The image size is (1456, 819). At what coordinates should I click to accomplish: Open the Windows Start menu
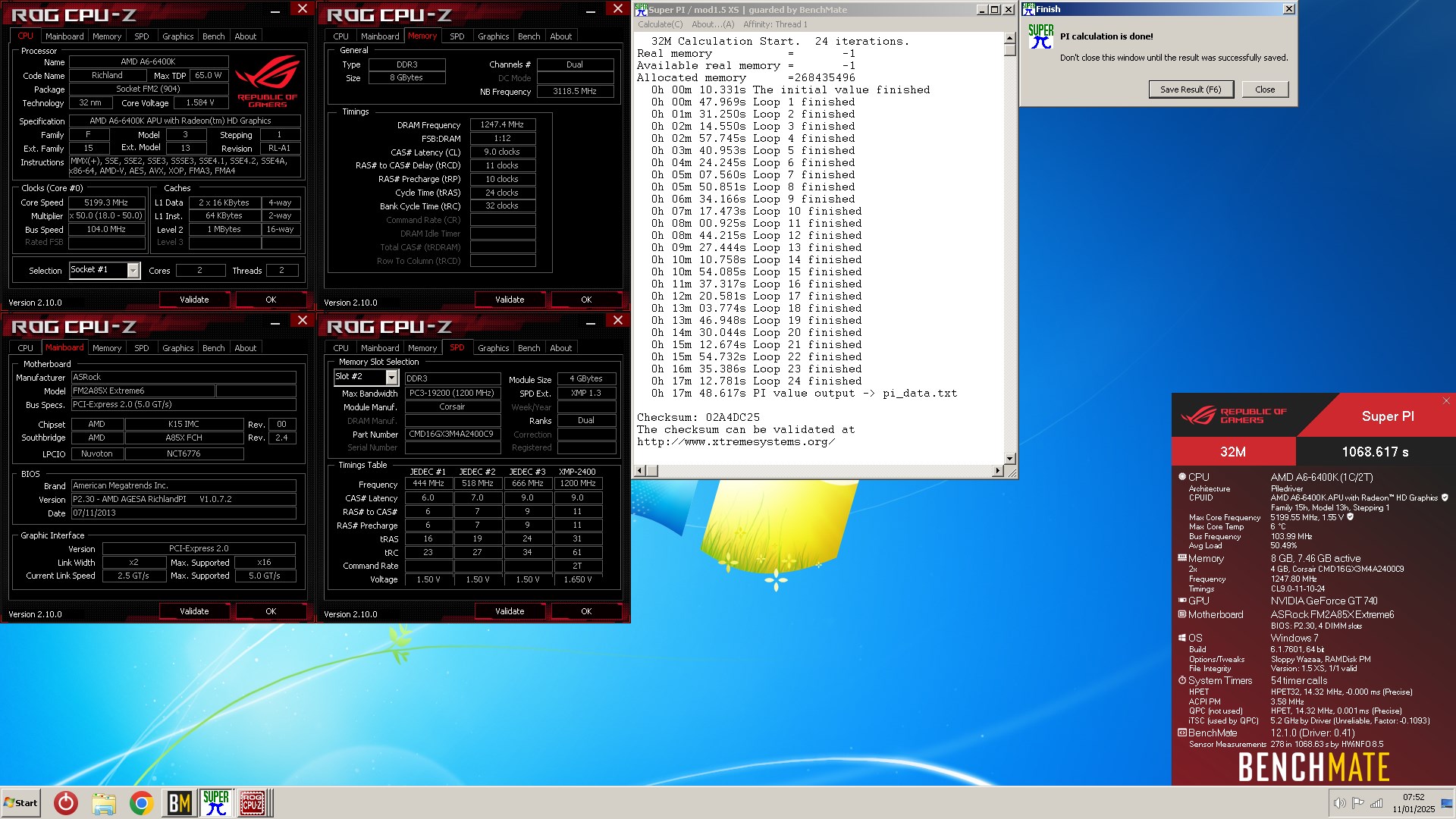pos(20,802)
